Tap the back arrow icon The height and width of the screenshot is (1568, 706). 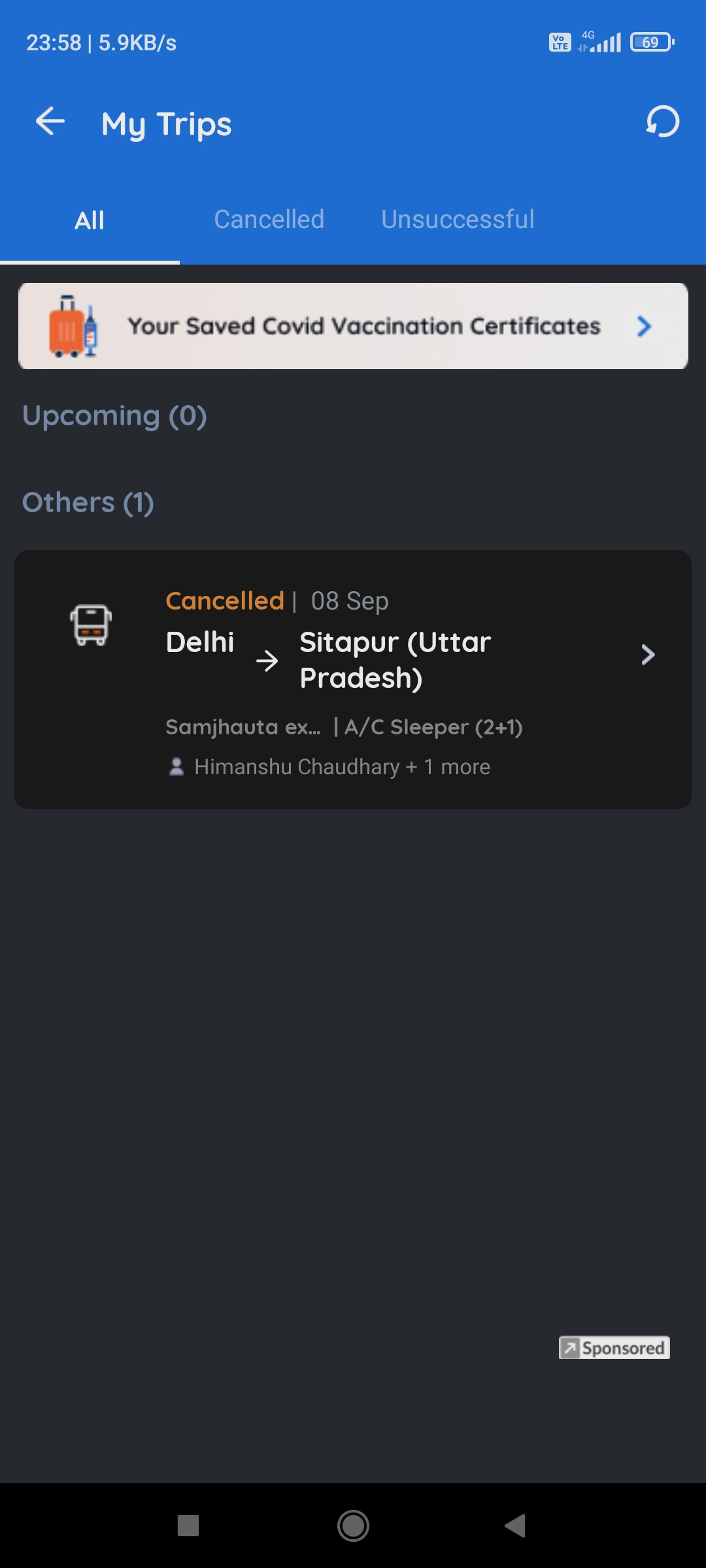50,122
